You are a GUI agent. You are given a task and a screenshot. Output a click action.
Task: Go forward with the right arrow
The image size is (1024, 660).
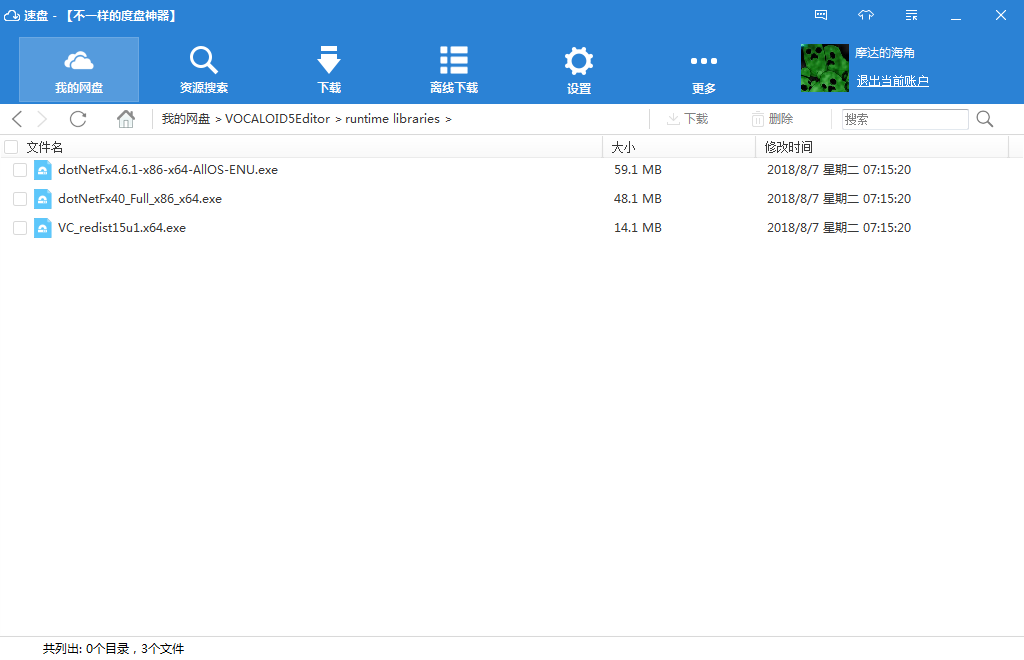tap(42, 119)
